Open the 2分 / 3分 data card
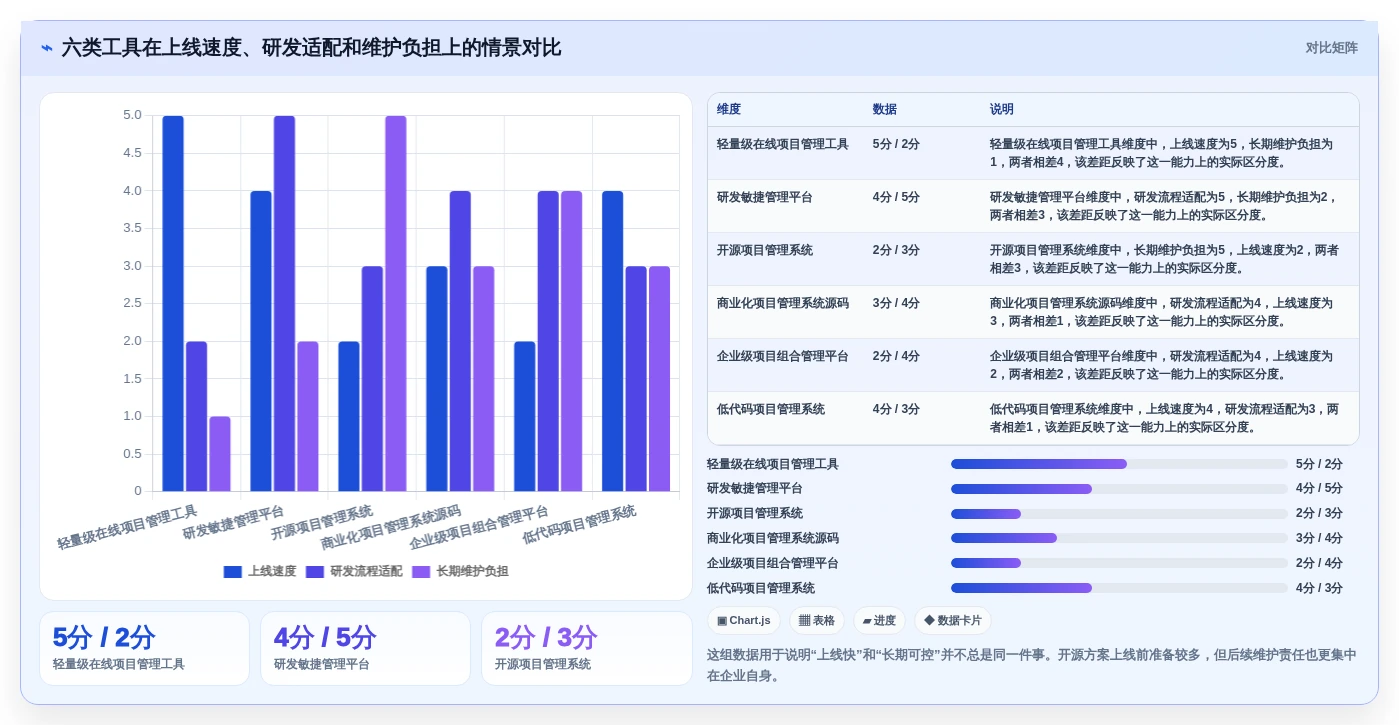 click(x=586, y=649)
